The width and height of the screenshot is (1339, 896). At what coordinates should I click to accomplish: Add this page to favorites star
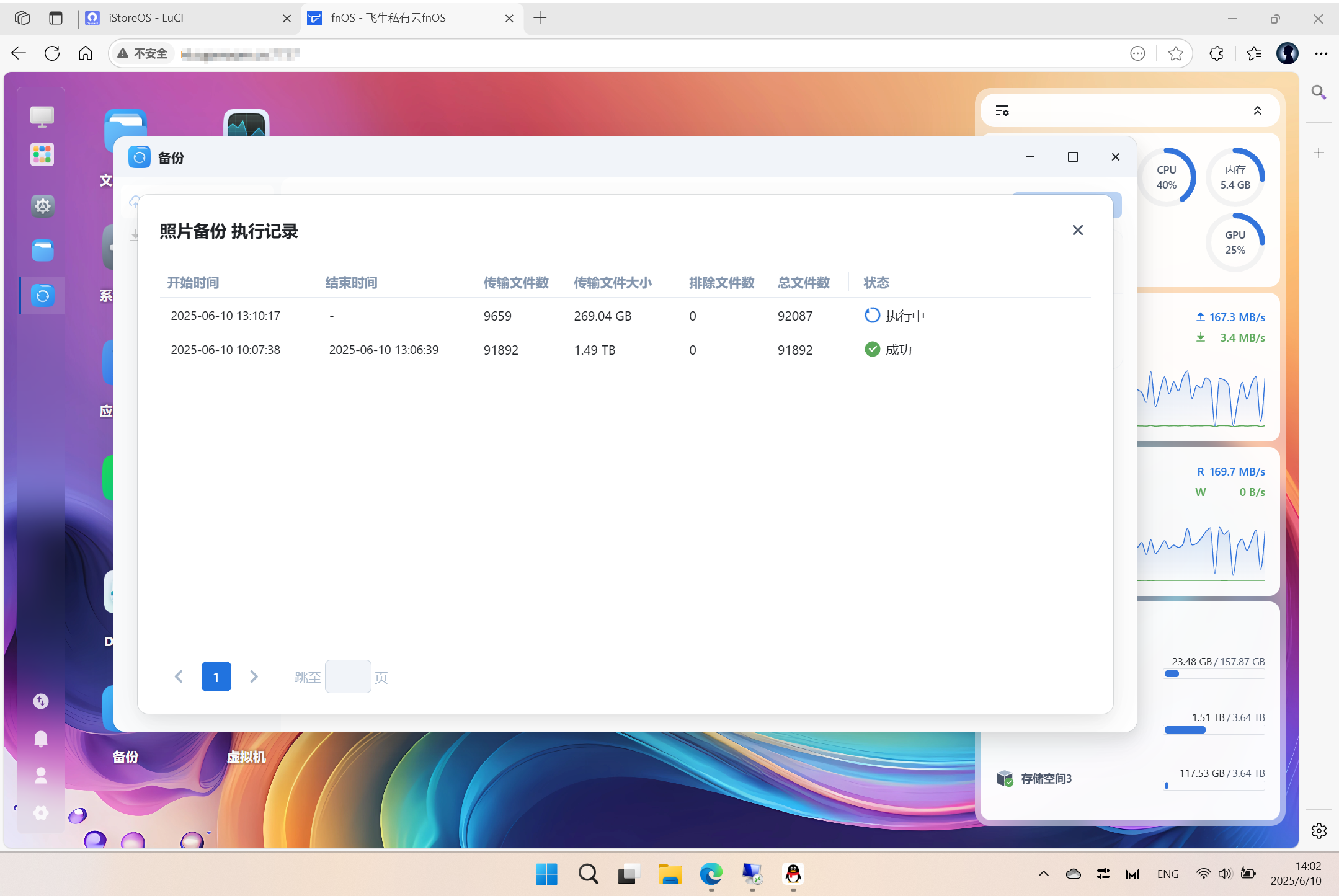tap(1175, 53)
